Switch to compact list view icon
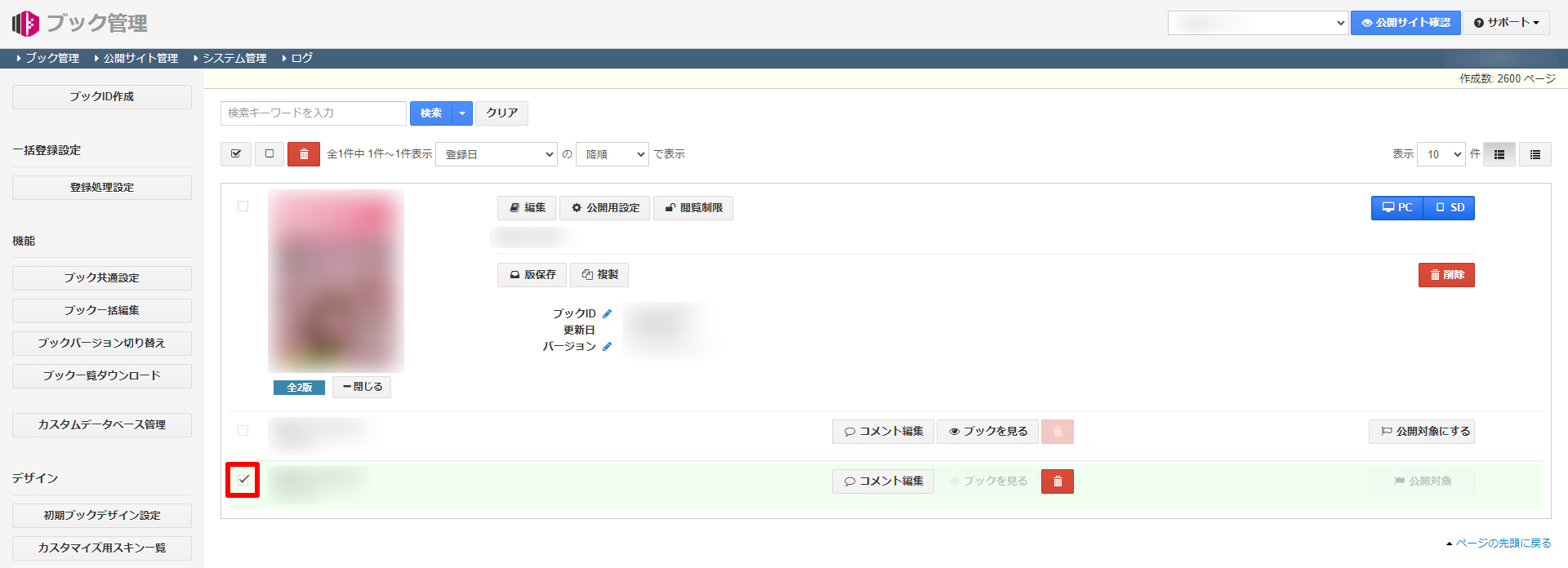This screenshot has width=1568, height=568. (1535, 154)
